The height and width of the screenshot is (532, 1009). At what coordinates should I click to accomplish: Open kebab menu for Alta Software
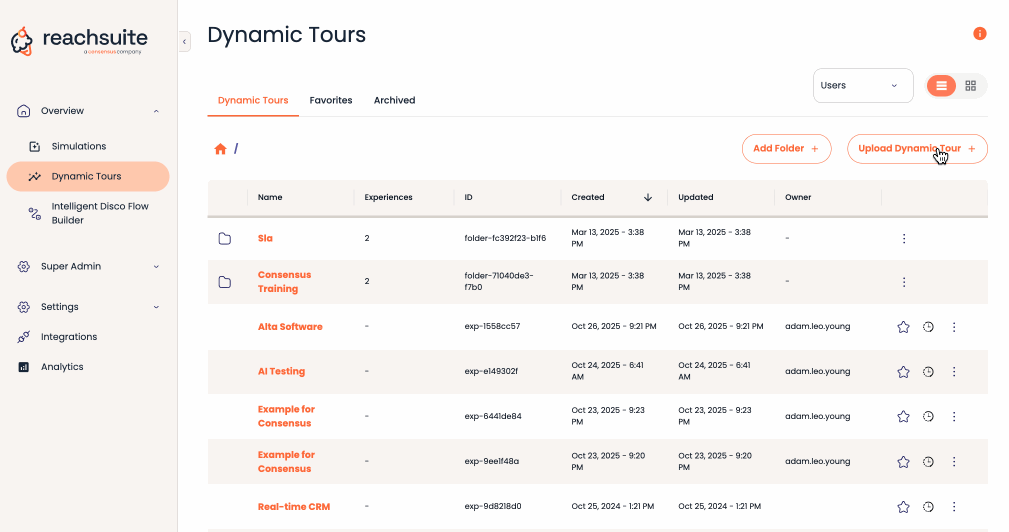(x=954, y=327)
